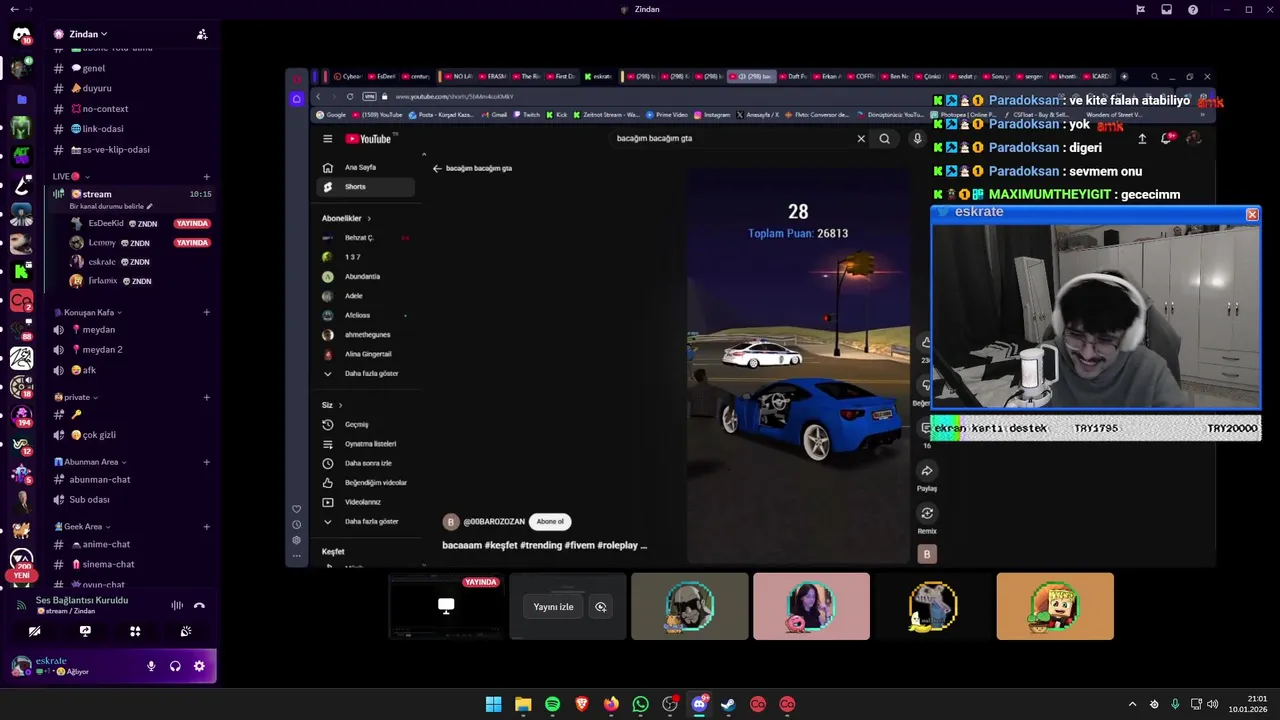Screen dimensions: 1280x720
Task: Show hidden system tray icons chevron
Action: tap(1132, 704)
